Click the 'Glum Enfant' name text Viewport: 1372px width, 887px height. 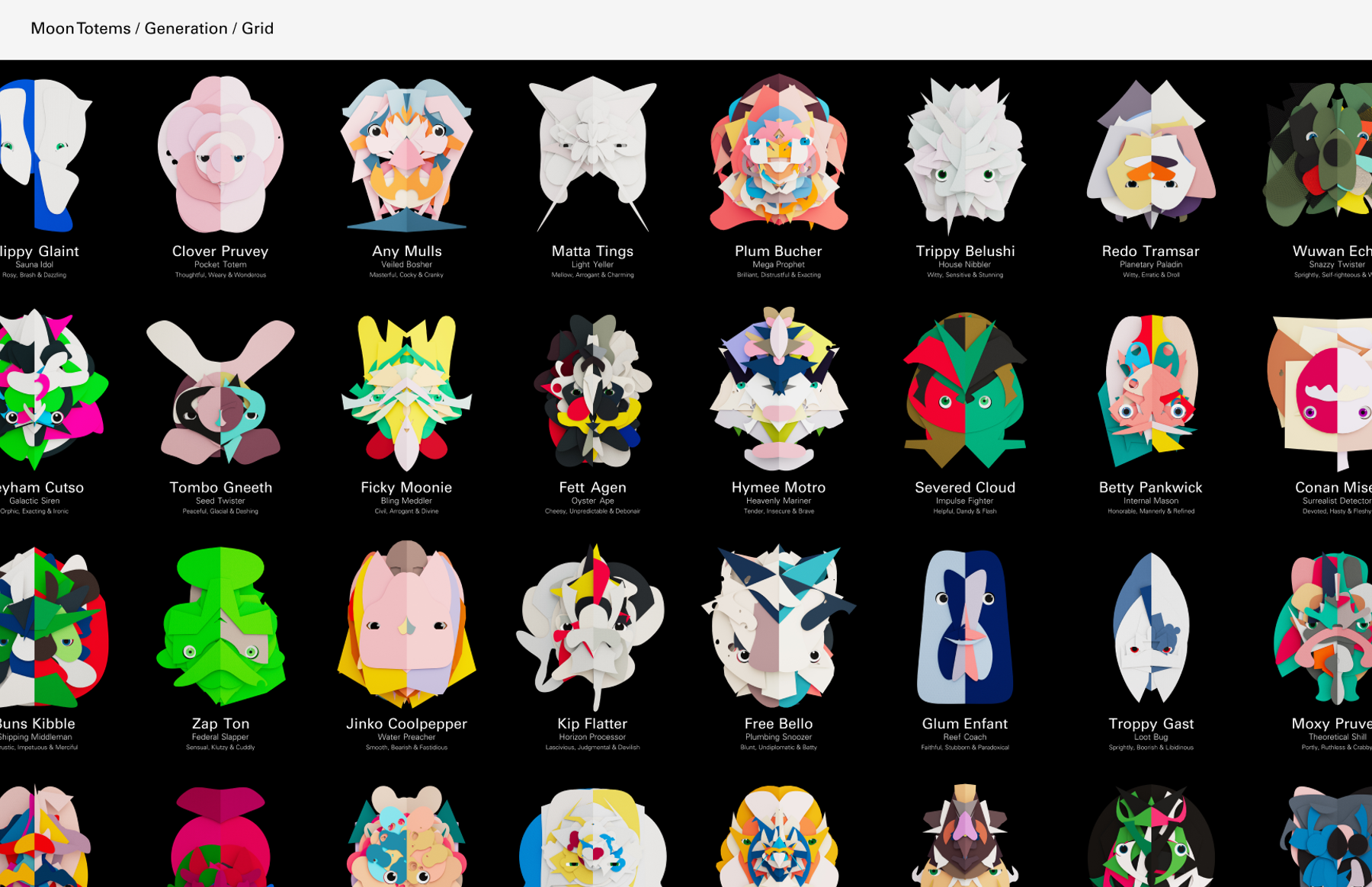coord(965,723)
